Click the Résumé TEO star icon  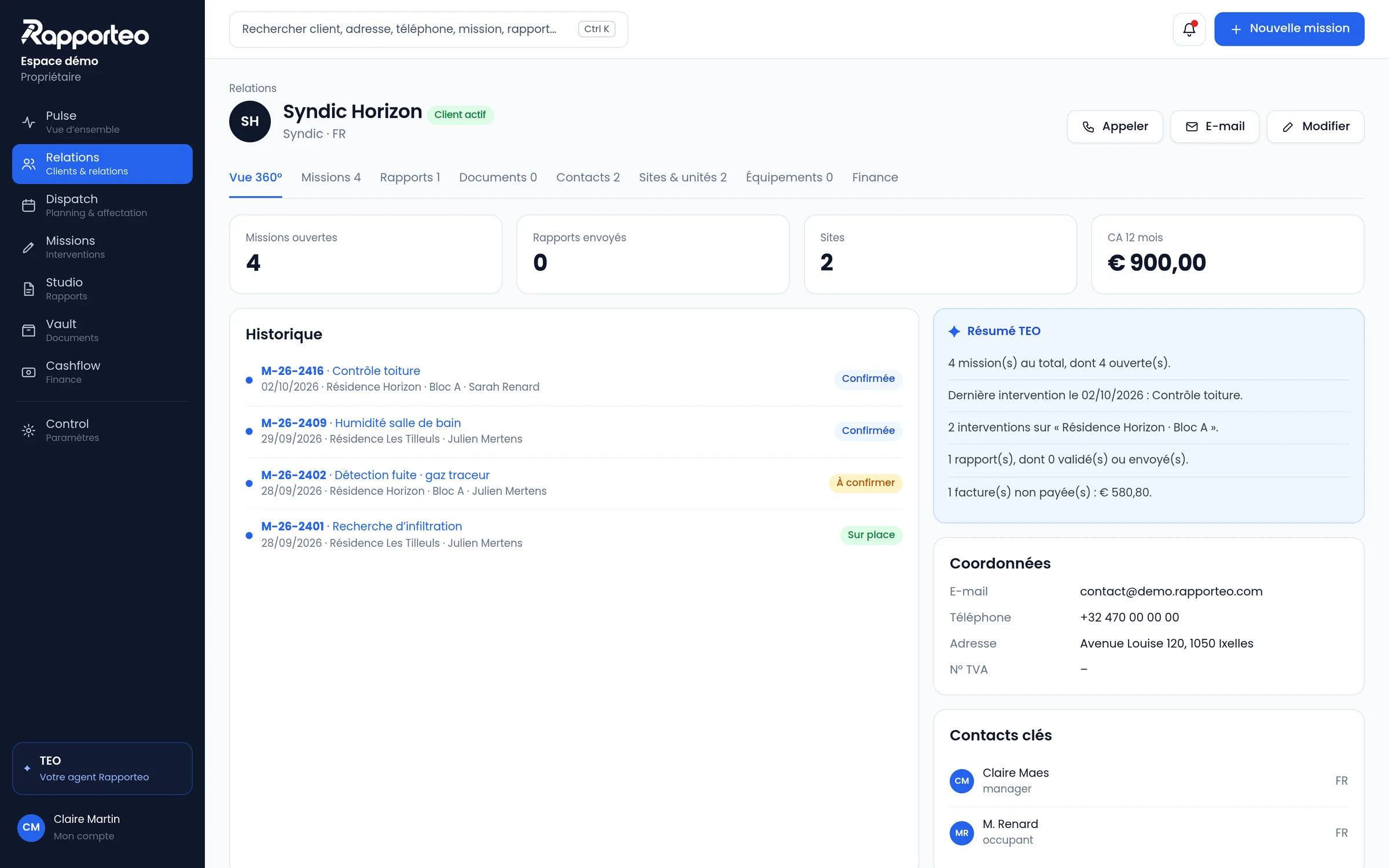click(954, 331)
